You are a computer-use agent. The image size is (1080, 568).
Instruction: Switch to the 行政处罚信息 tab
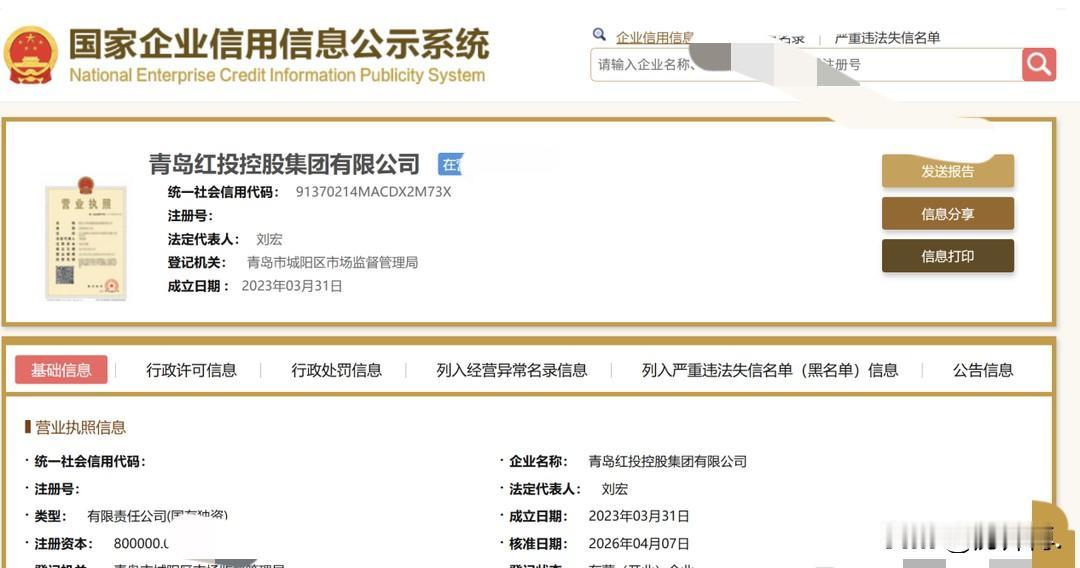(337, 370)
